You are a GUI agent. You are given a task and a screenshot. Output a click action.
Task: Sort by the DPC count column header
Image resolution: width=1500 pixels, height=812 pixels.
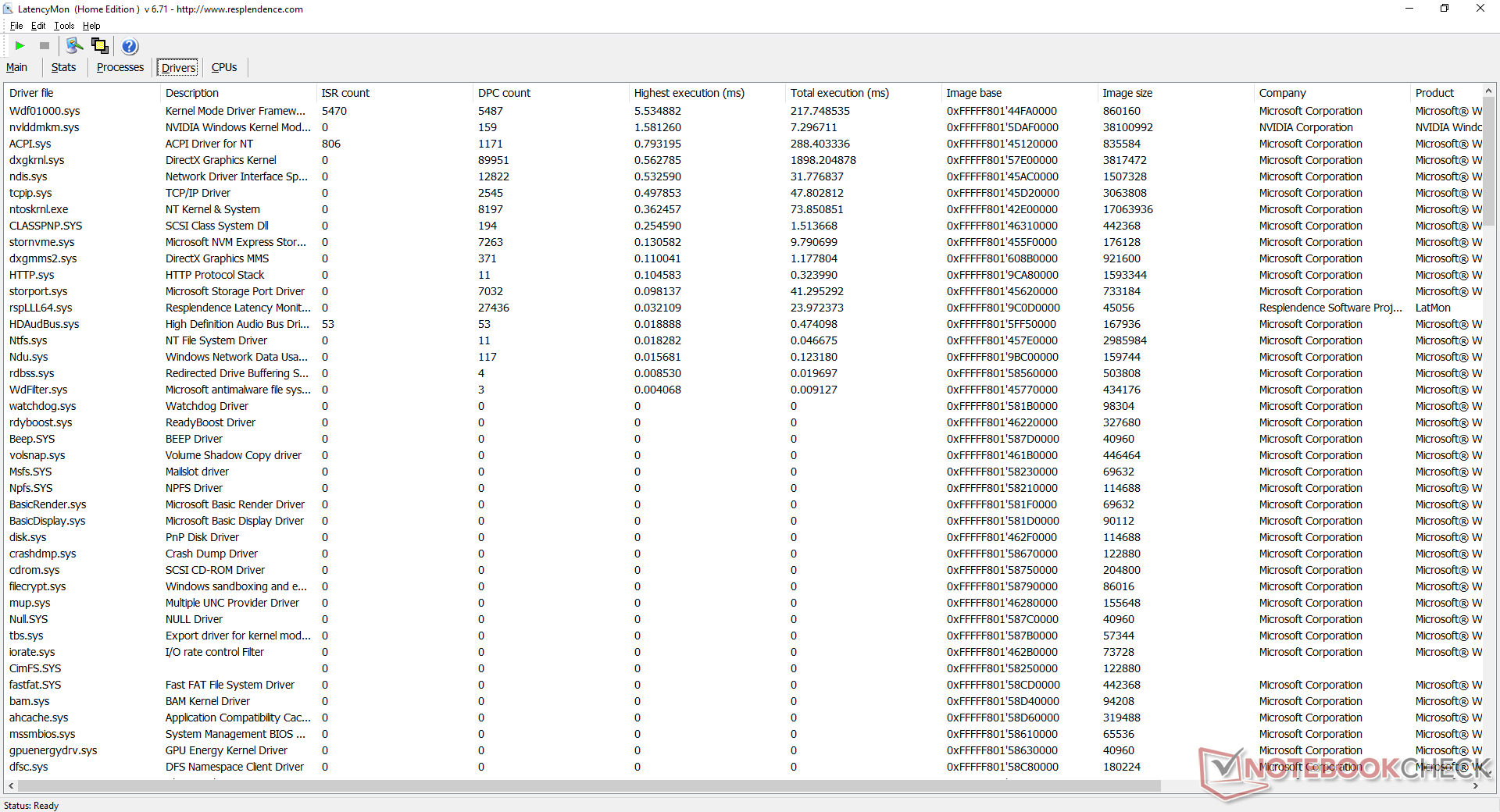[x=551, y=93]
